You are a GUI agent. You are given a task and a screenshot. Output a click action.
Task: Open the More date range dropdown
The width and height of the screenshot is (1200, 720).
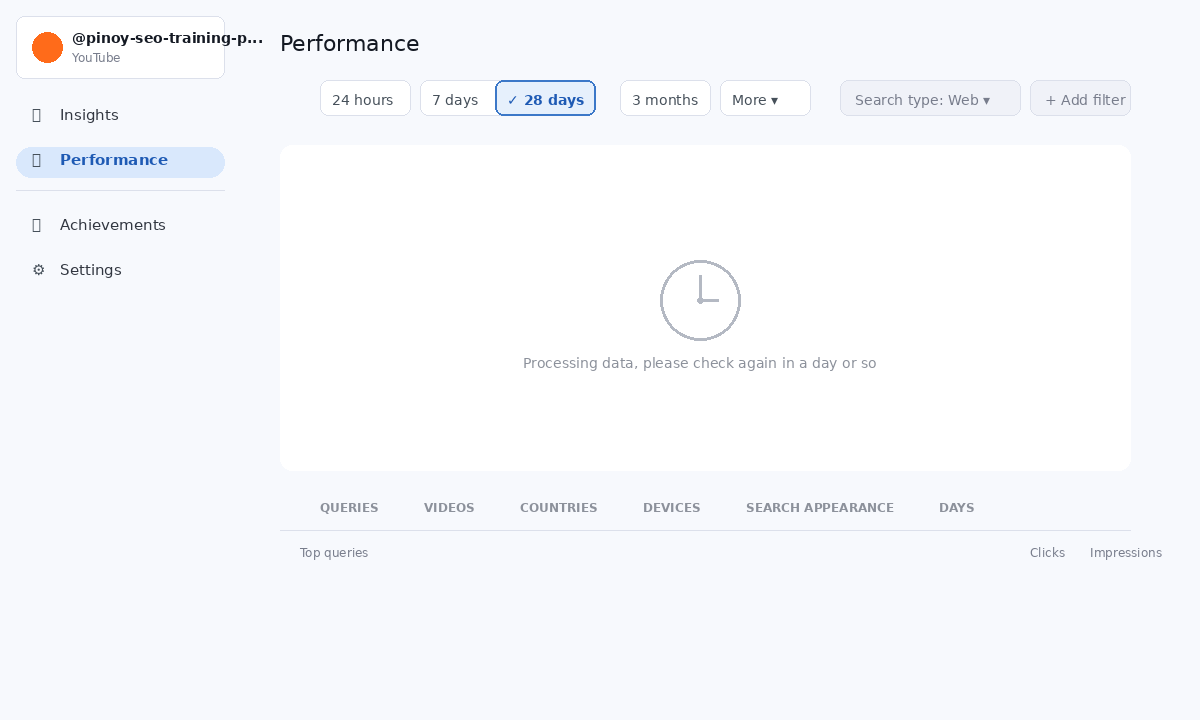[765, 98]
